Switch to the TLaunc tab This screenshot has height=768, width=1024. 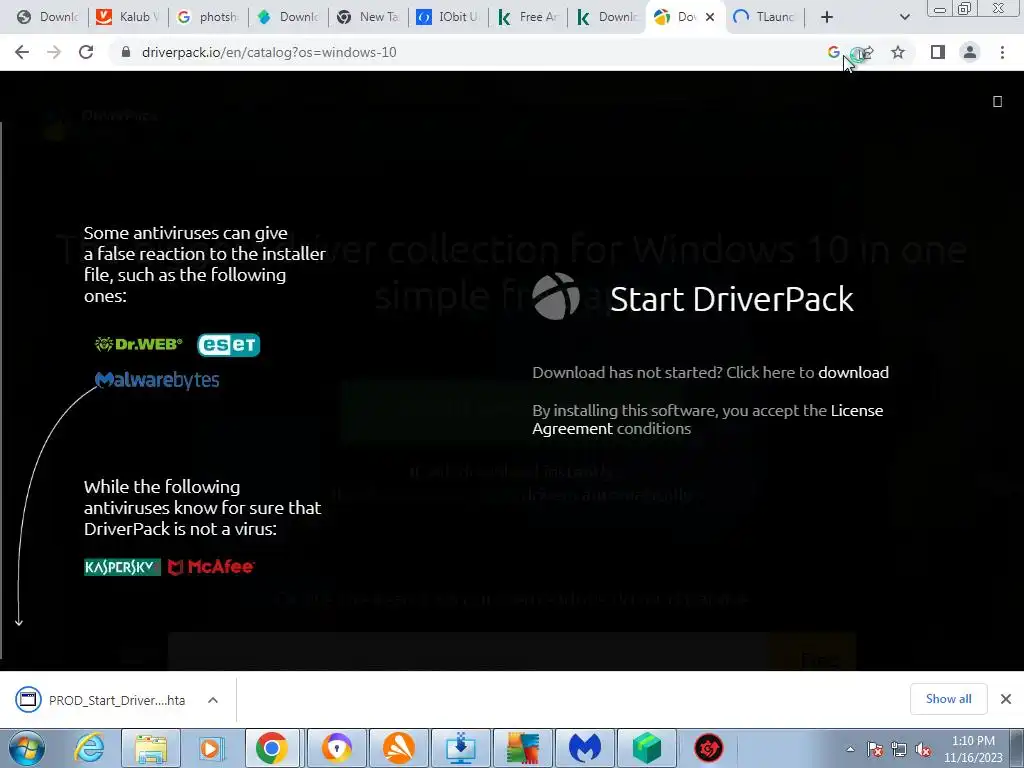coord(765,17)
